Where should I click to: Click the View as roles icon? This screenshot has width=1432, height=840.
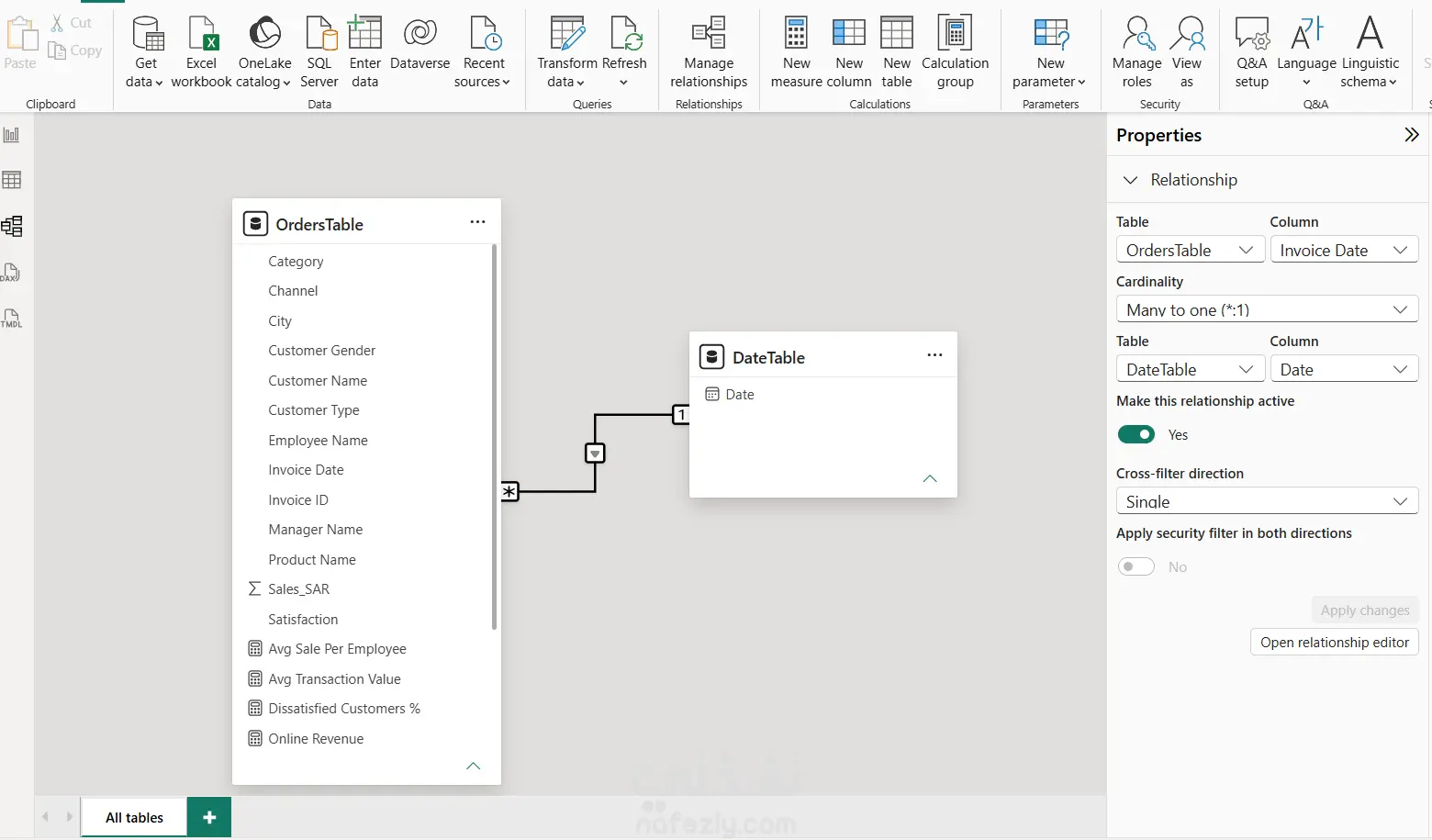[1187, 33]
